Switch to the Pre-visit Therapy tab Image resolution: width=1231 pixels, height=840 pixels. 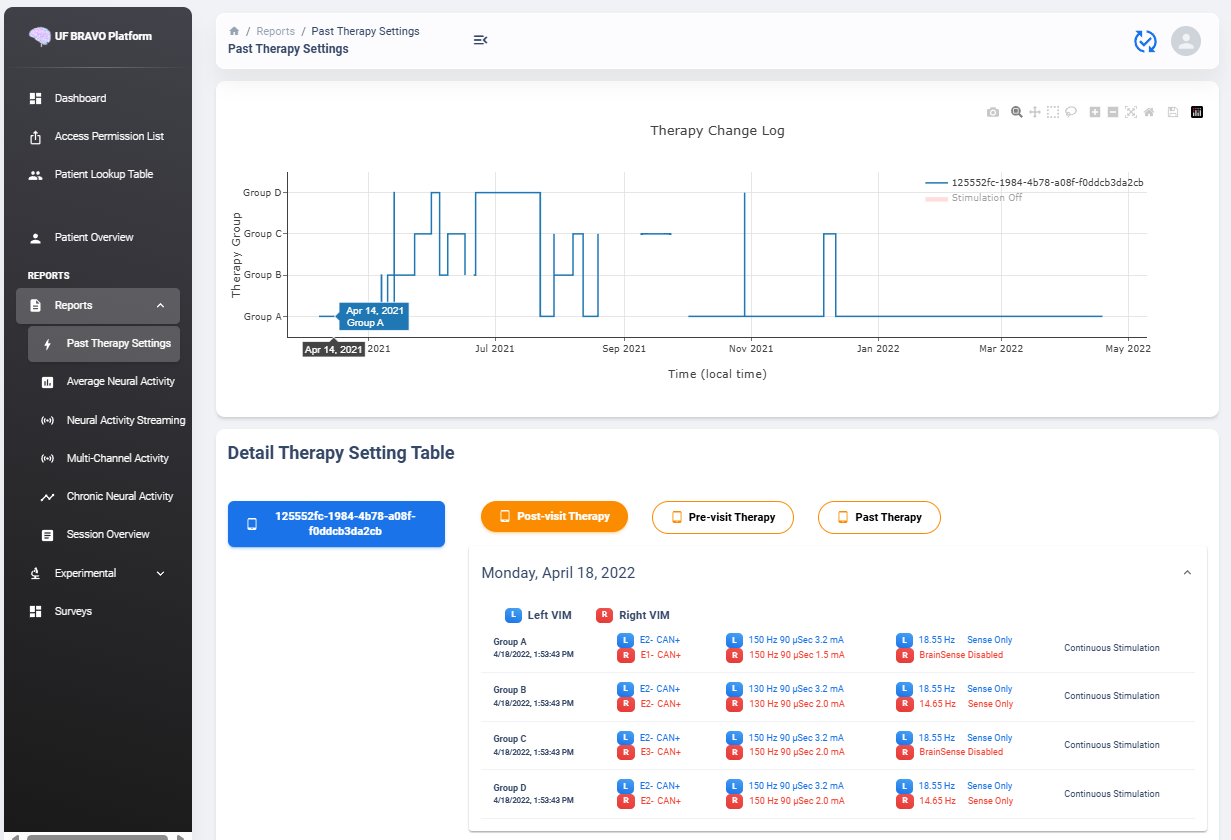click(722, 517)
